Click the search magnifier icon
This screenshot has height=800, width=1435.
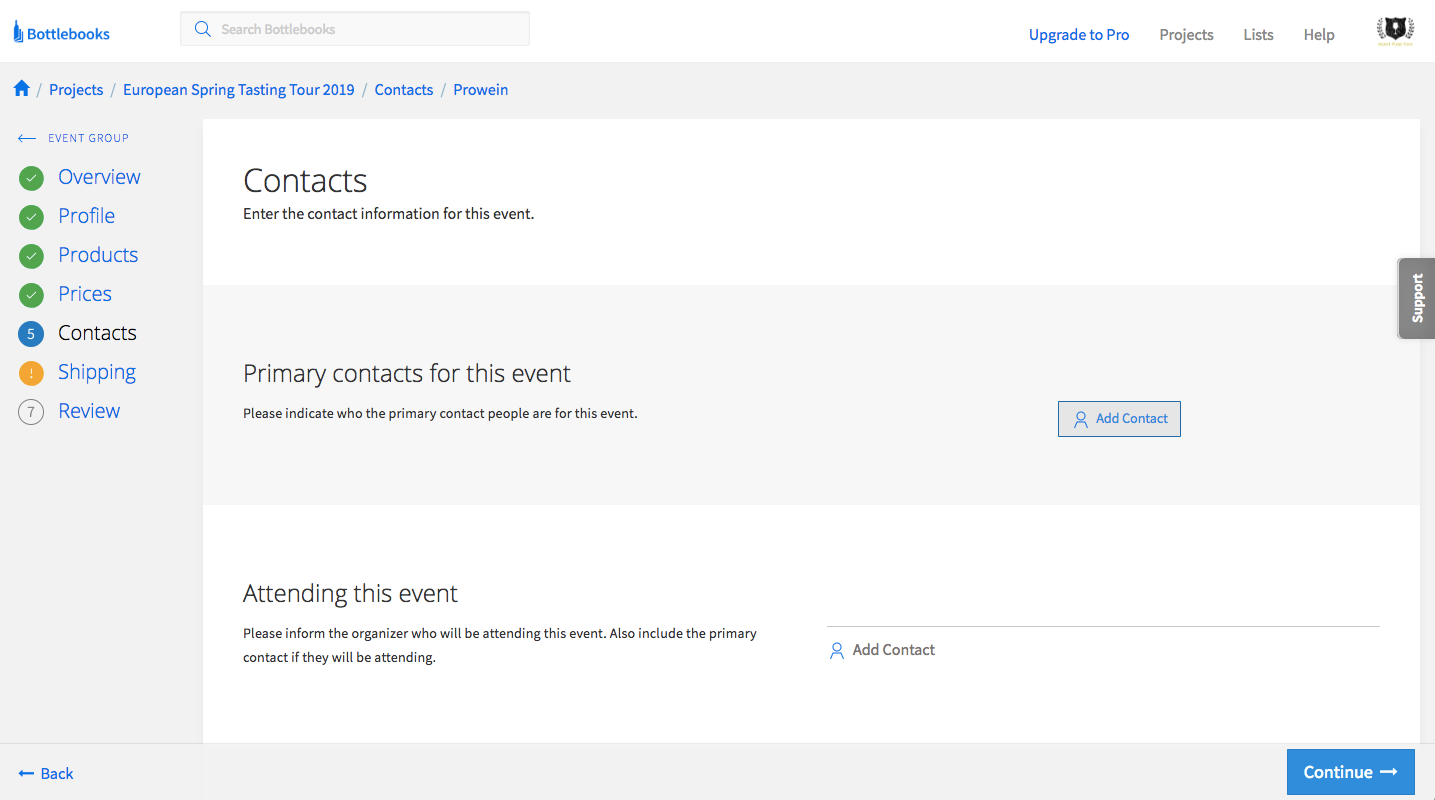pos(203,29)
